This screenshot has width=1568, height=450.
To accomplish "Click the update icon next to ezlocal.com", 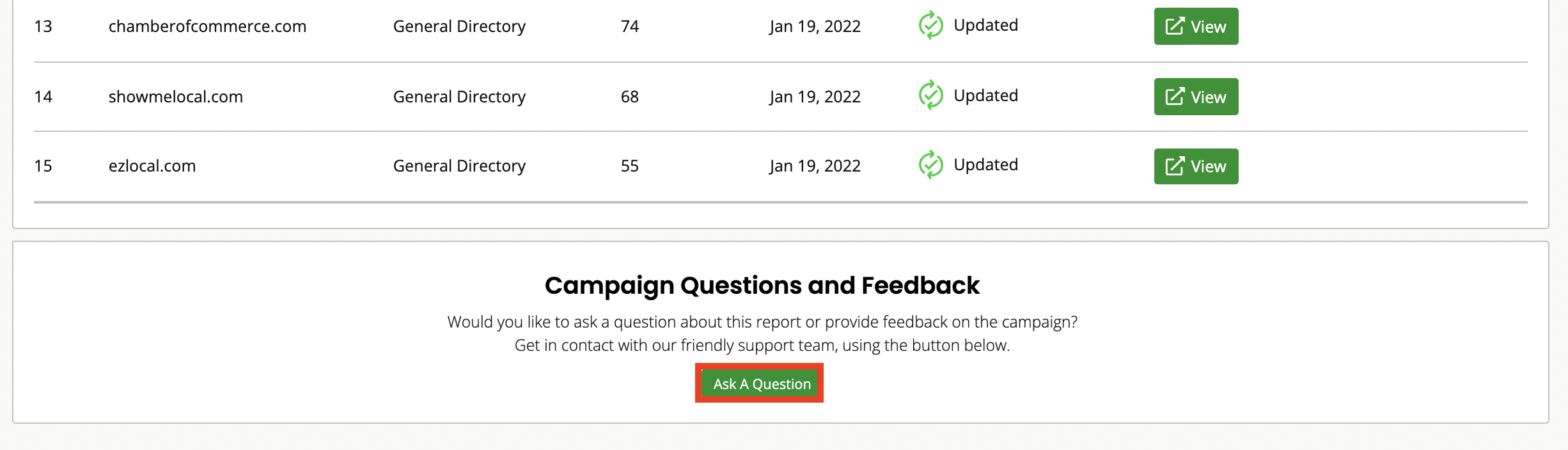I will (x=930, y=165).
